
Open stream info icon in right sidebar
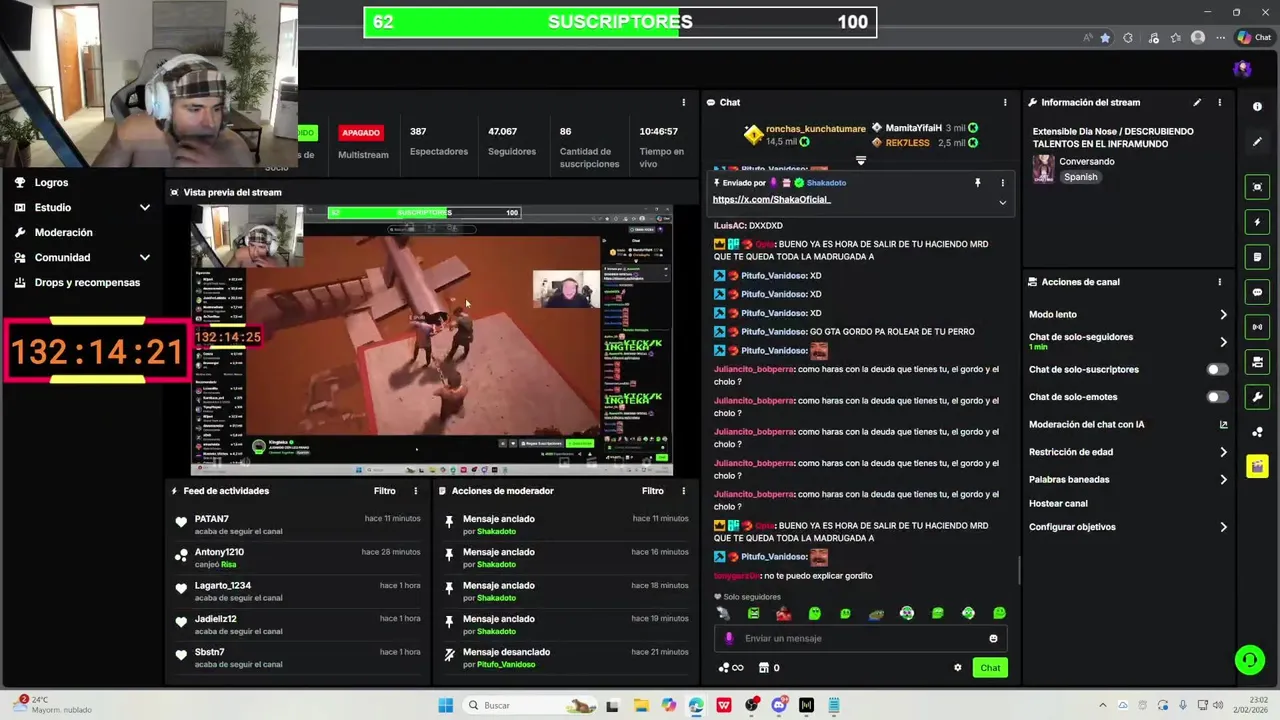pyautogui.click(x=1257, y=107)
